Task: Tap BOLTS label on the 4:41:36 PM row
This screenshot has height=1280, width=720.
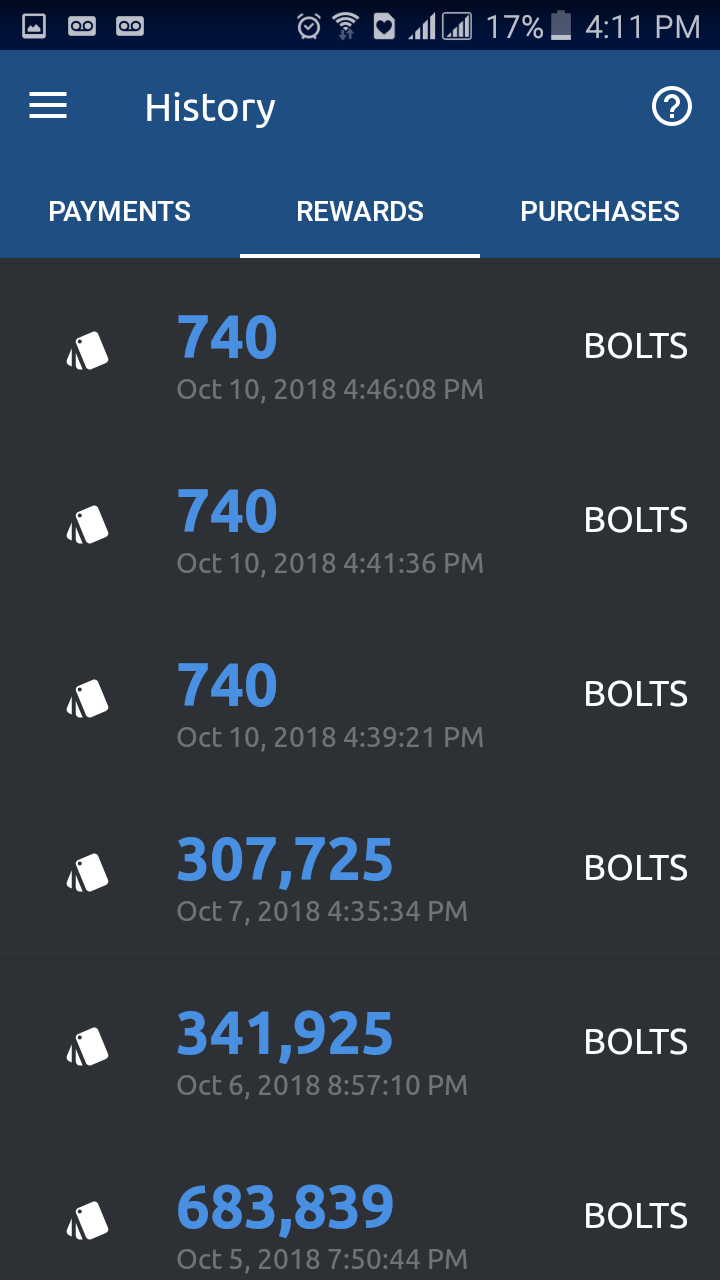Action: pyautogui.click(x=636, y=520)
